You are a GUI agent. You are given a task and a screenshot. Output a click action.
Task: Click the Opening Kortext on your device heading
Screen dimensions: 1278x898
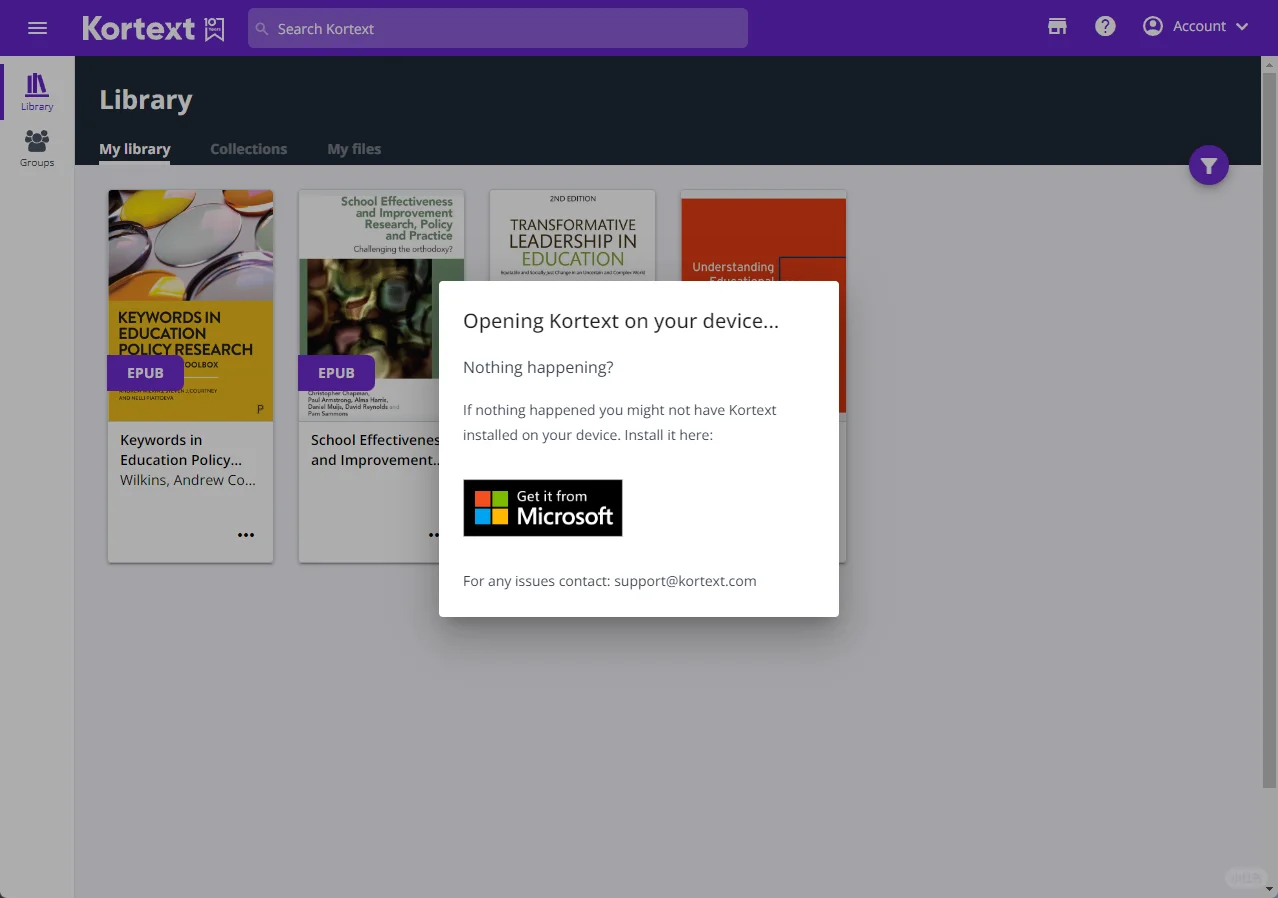[621, 321]
